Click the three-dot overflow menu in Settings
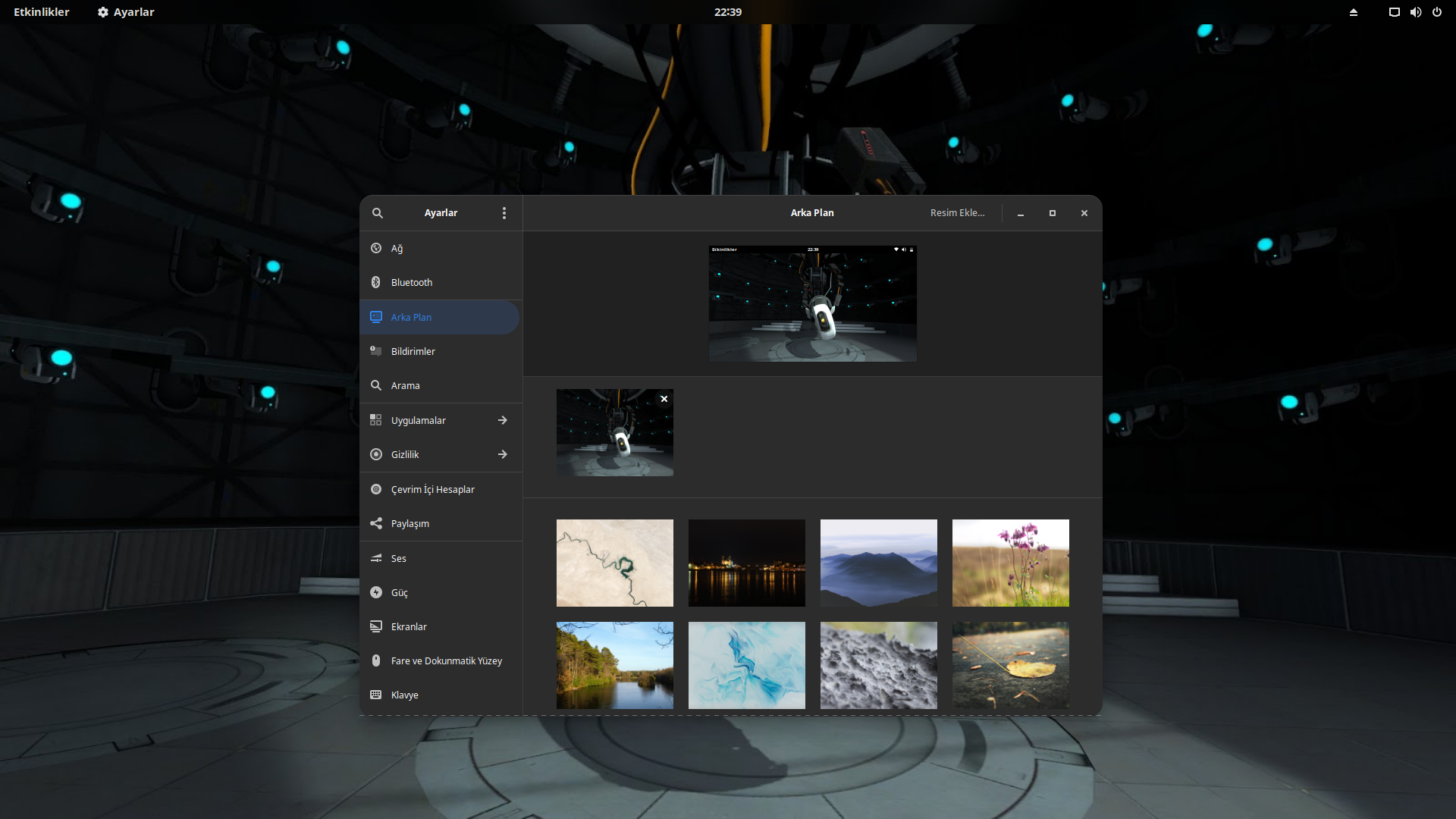The height and width of the screenshot is (819, 1456). click(x=504, y=213)
